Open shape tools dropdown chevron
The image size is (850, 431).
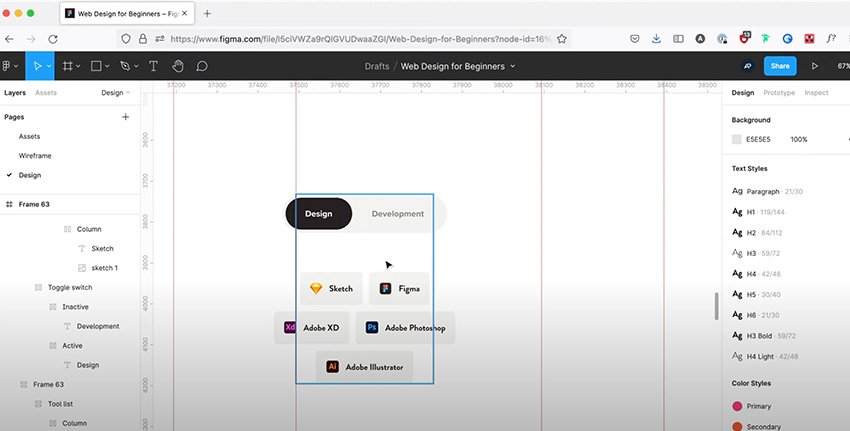pyautogui.click(x=107, y=66)
